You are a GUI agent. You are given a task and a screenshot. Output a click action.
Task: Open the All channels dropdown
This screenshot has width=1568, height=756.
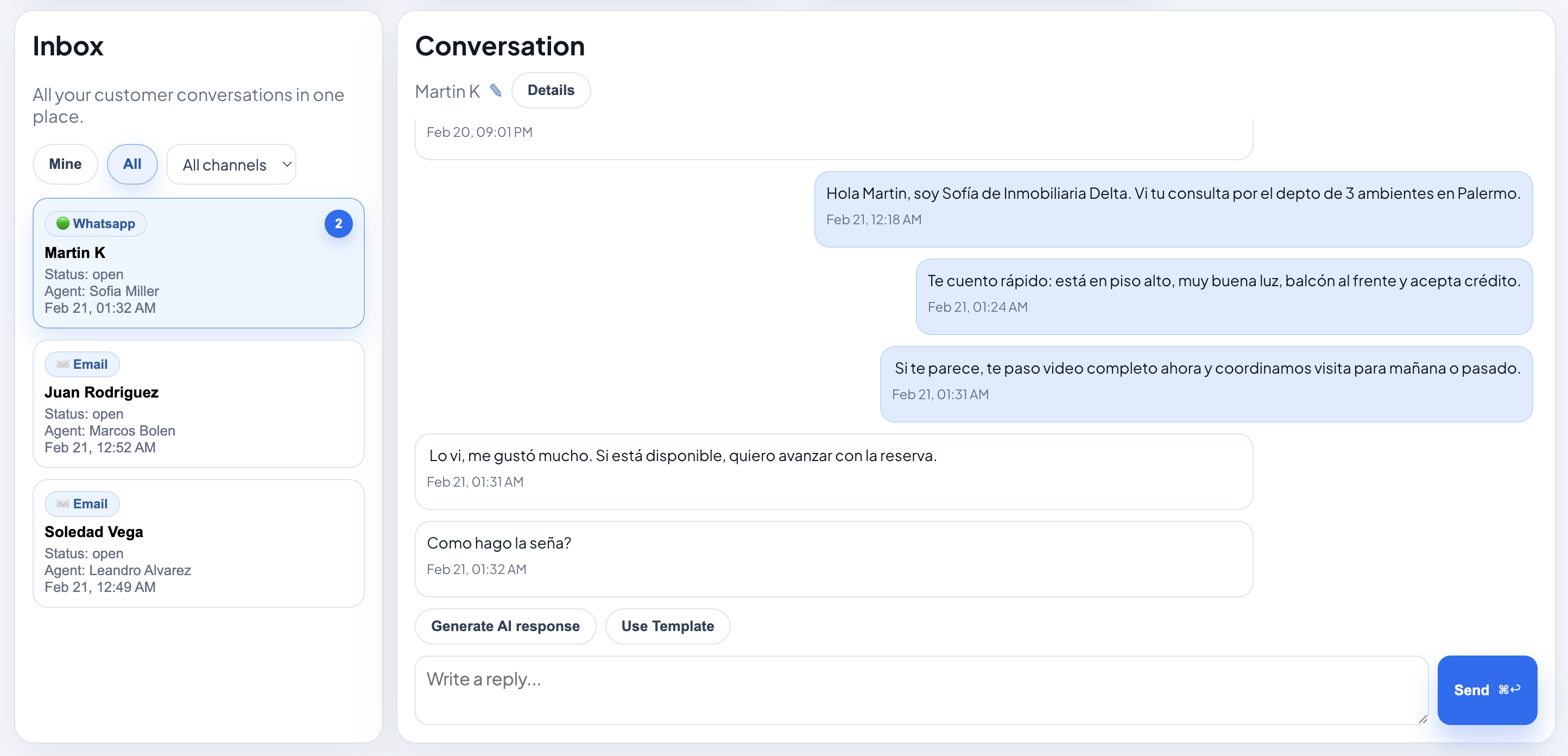pyautogui.click(x=231, y=165)
